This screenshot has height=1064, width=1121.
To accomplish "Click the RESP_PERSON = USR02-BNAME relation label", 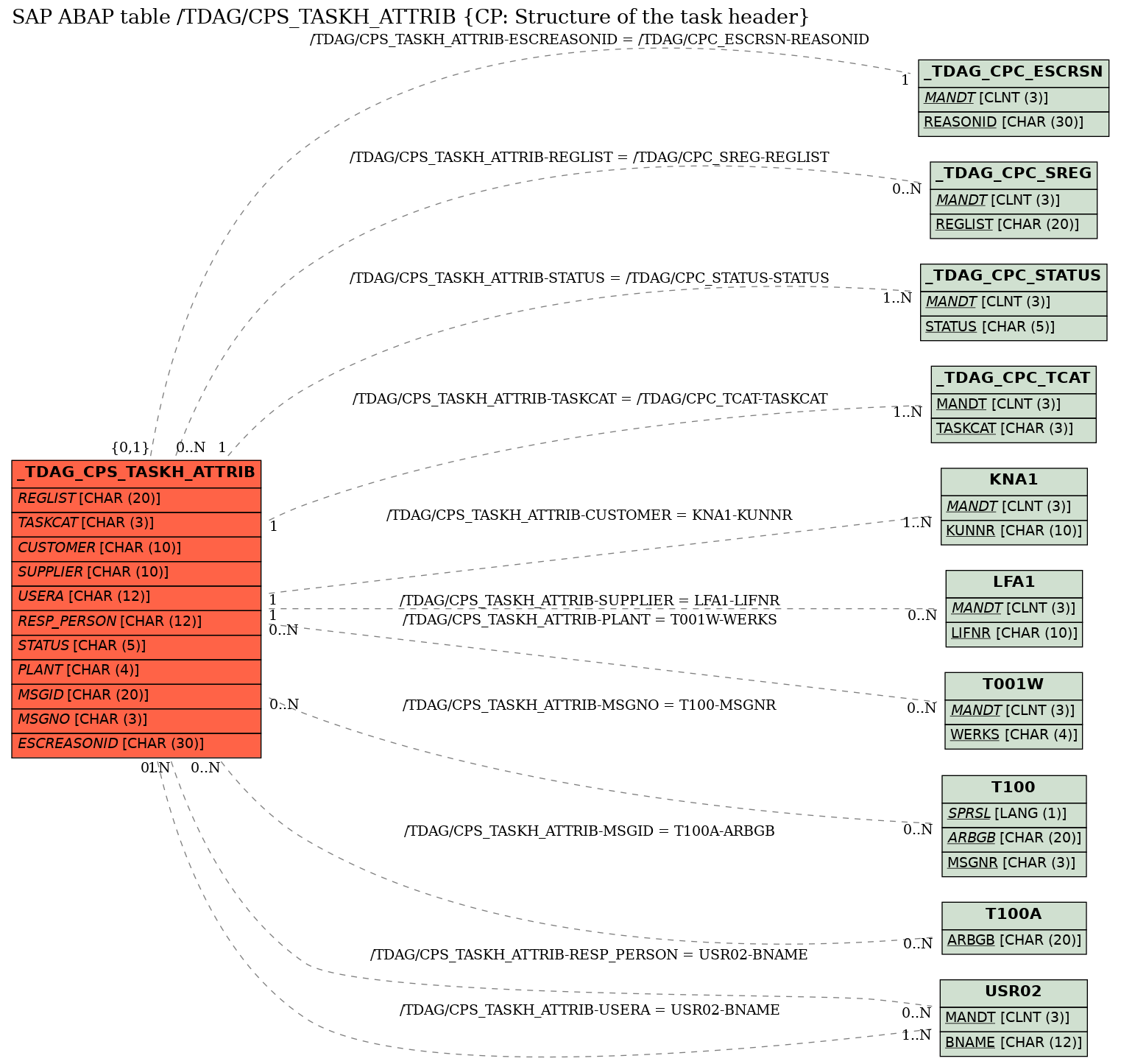I will (x=590, y=955).
